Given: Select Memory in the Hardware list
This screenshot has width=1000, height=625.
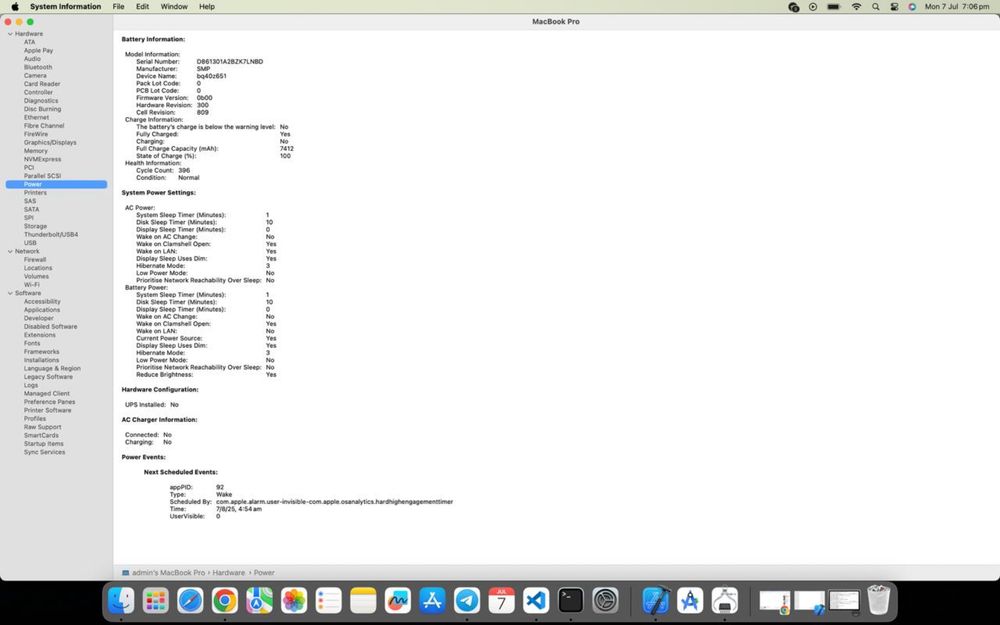Looking at the screenshot, I should (36, 151).
